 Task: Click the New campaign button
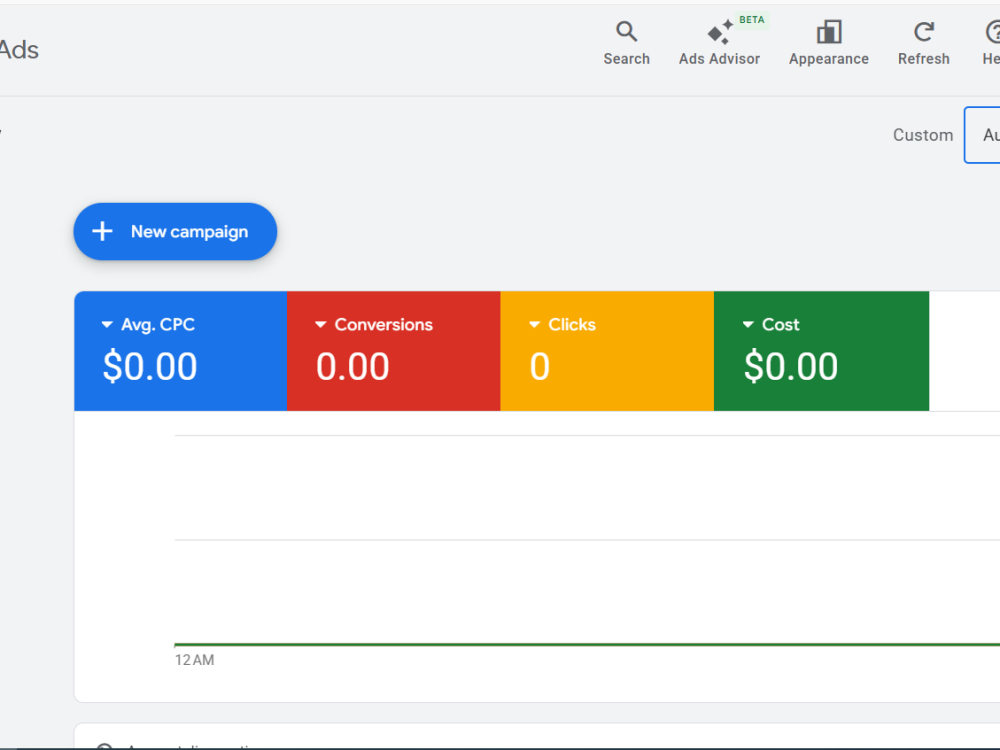[x=175, y=232]
